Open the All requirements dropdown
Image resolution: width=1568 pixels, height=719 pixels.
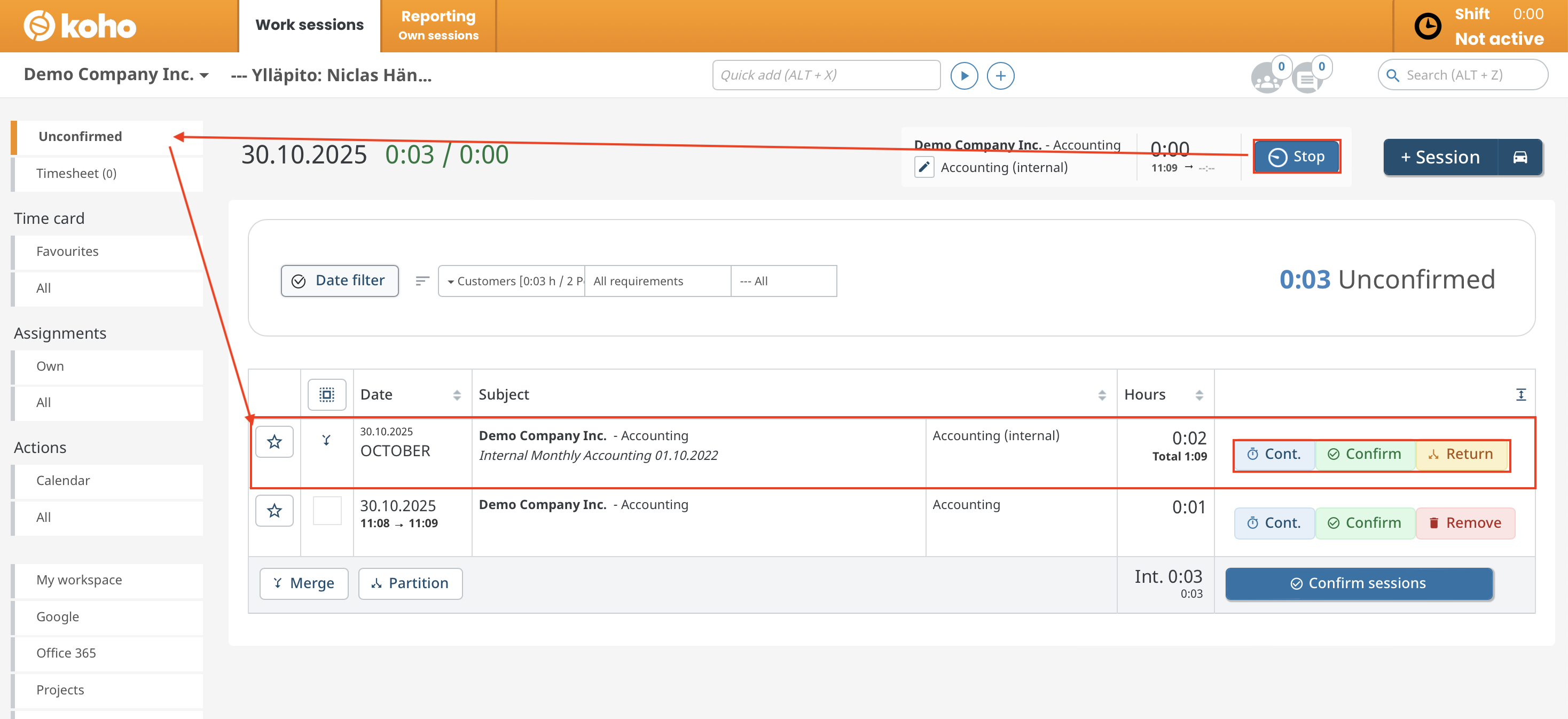click(657, 280)
